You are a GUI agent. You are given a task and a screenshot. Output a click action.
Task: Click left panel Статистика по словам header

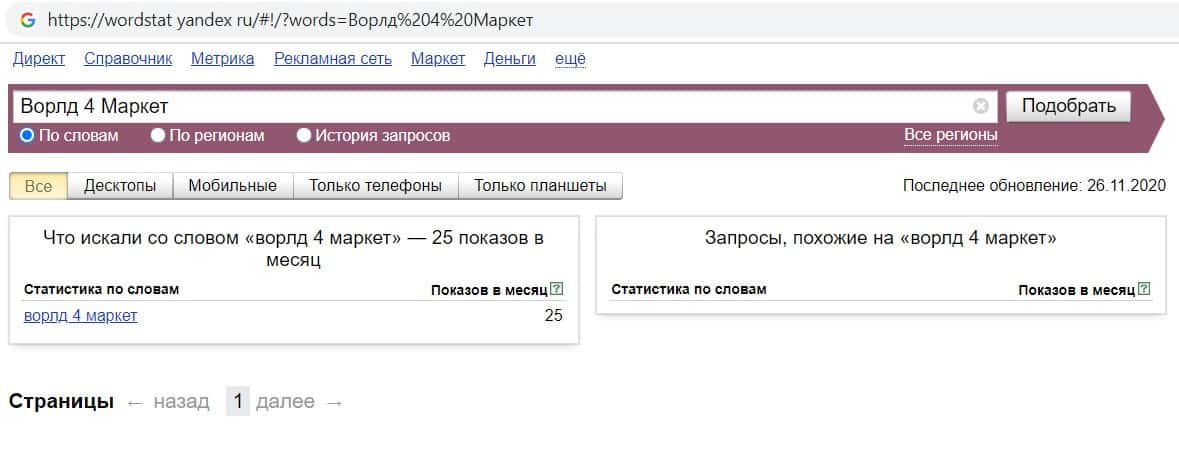click(x=102, y=289)
